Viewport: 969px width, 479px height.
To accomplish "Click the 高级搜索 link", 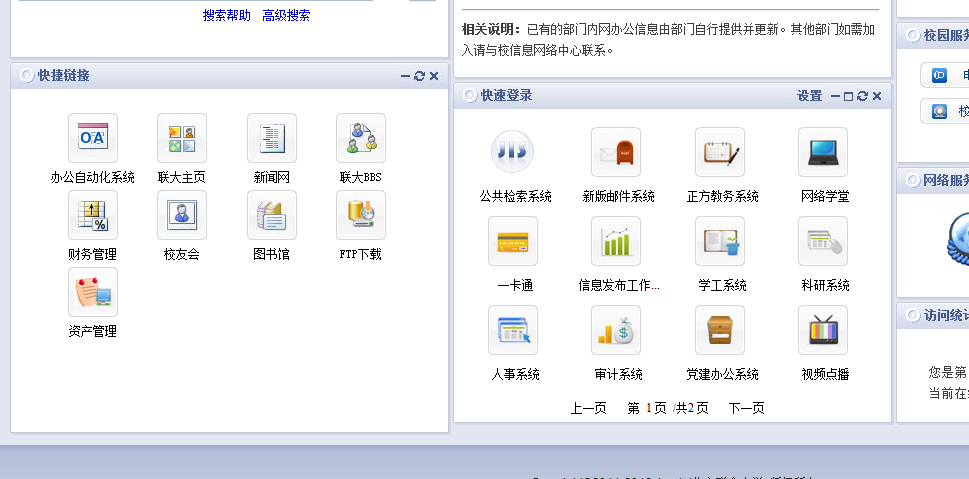I will 286,15.
